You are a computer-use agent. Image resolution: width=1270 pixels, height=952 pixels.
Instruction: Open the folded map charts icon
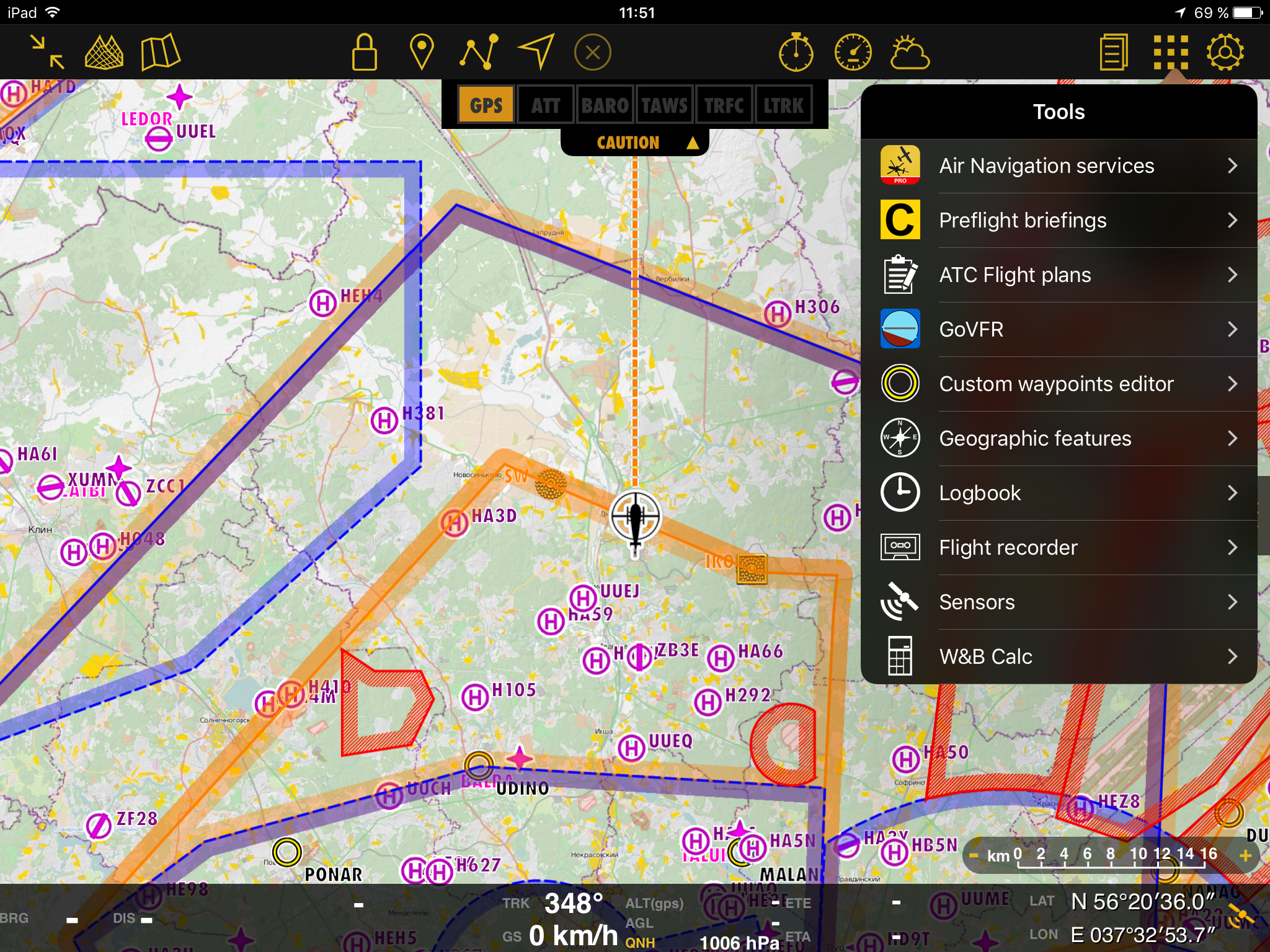pos(160,52)
